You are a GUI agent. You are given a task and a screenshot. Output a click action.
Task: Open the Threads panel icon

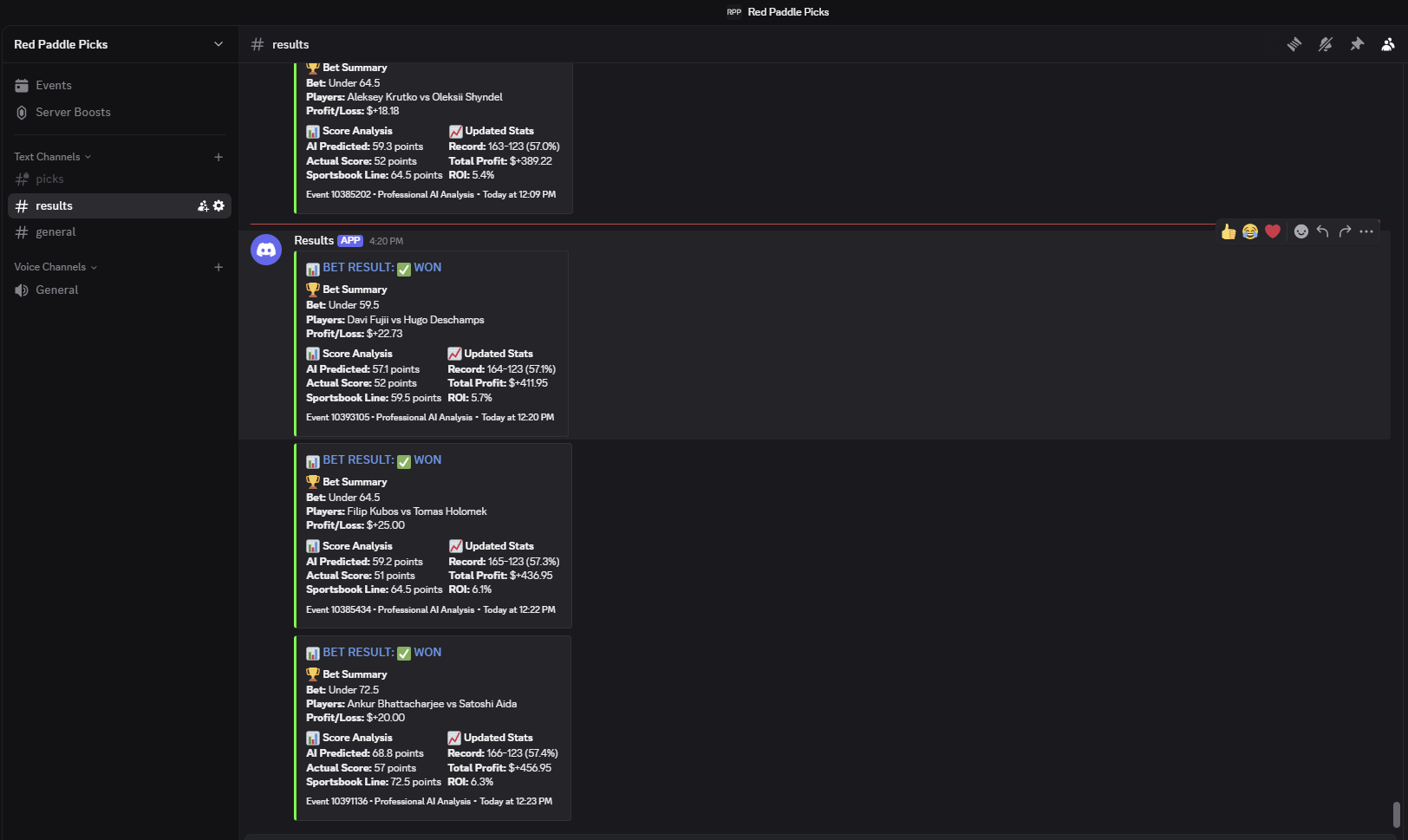(x=1294, y=44)
